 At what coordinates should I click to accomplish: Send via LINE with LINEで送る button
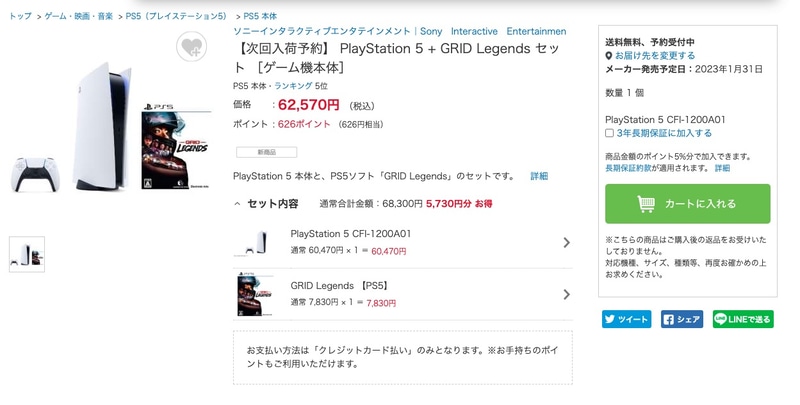click(743, 319)
